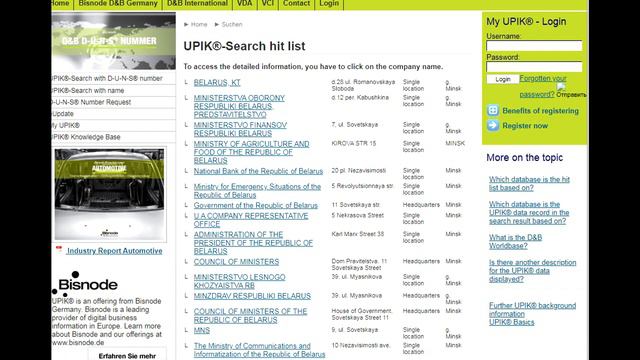
Task: Go to Suchen breadcrumb
Action: [x=232, y=24]
